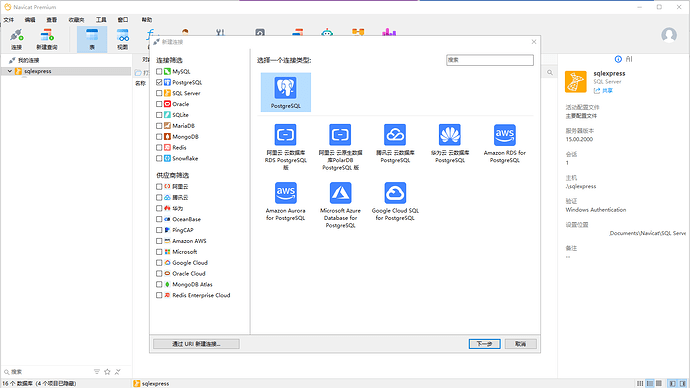Enable the Redis Enterprise Cloud vendor filter
690x388 pixels.
(x=159, y=295)
